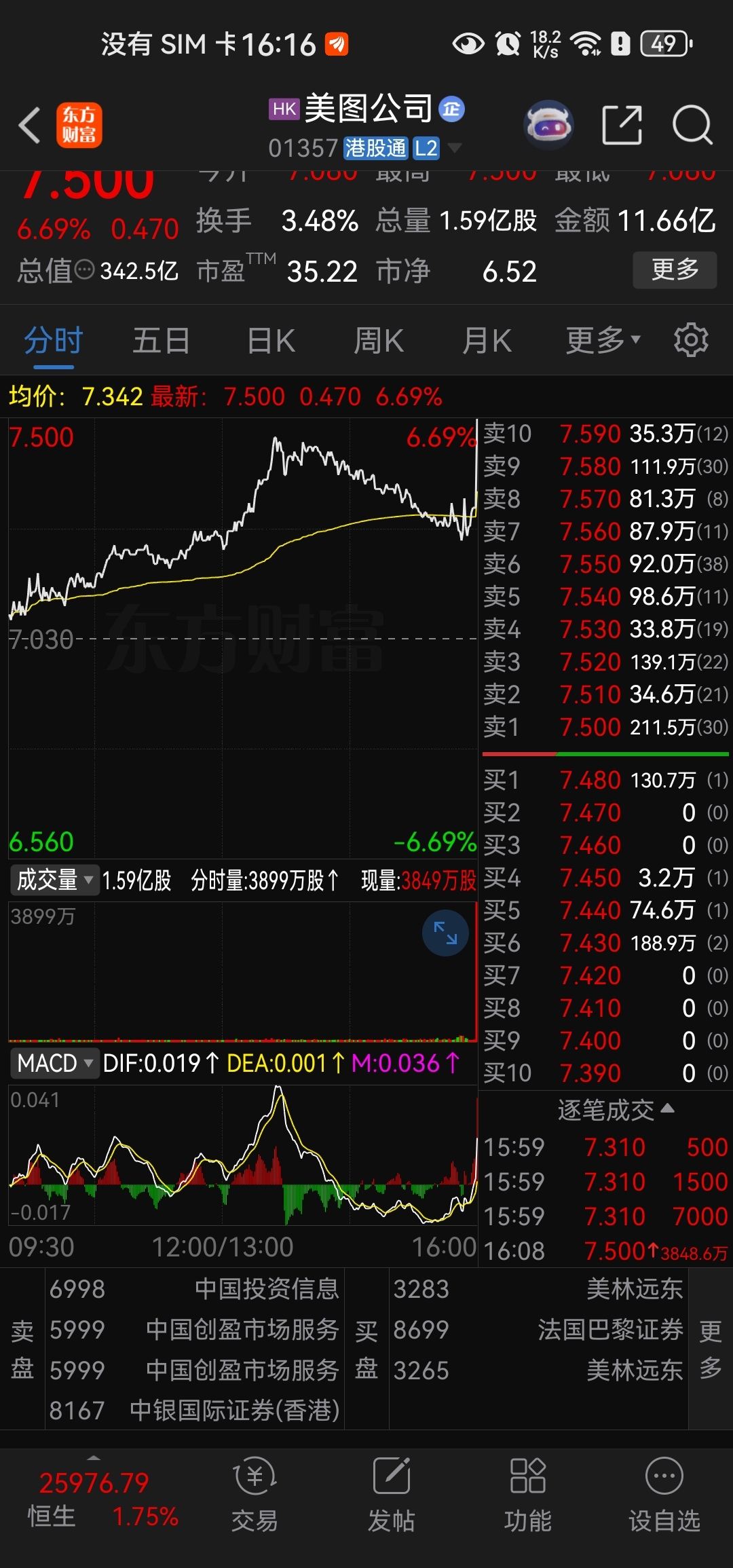
Task: Select 卖9 price 7.580 row
Action: 605,466
